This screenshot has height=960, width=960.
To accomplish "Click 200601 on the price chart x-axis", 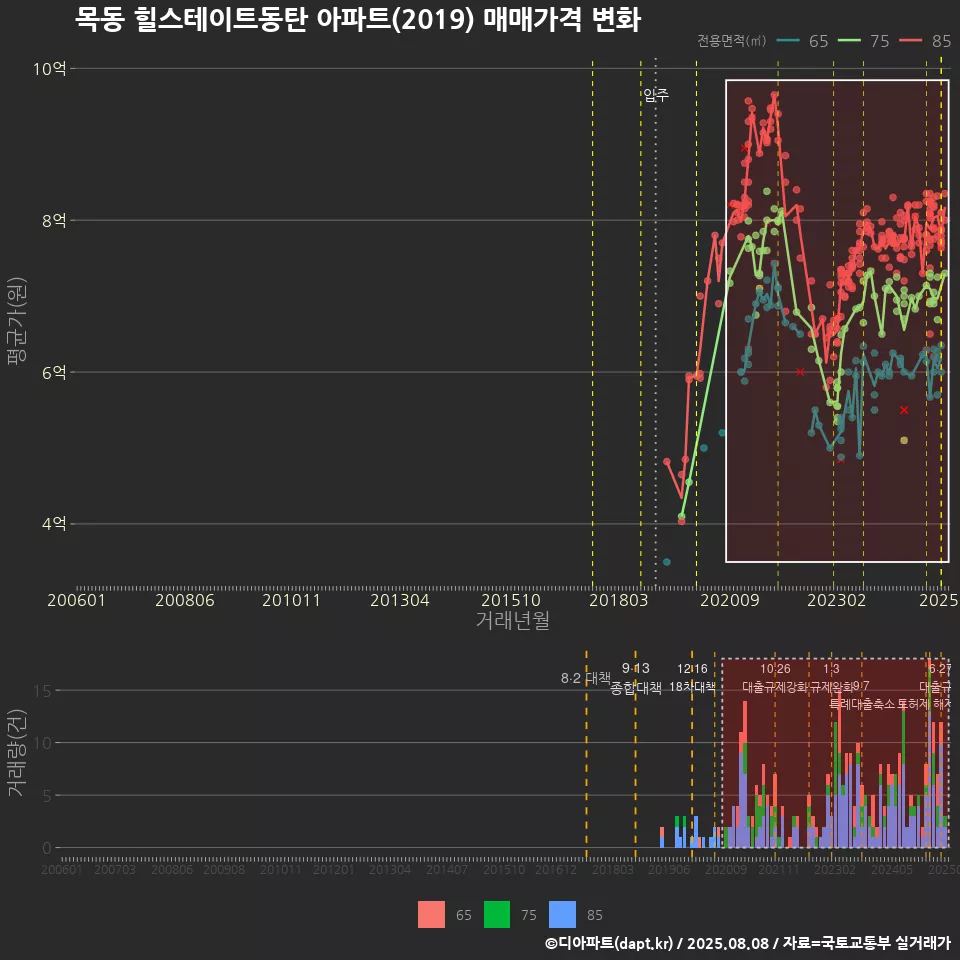I will coord(77,600).
